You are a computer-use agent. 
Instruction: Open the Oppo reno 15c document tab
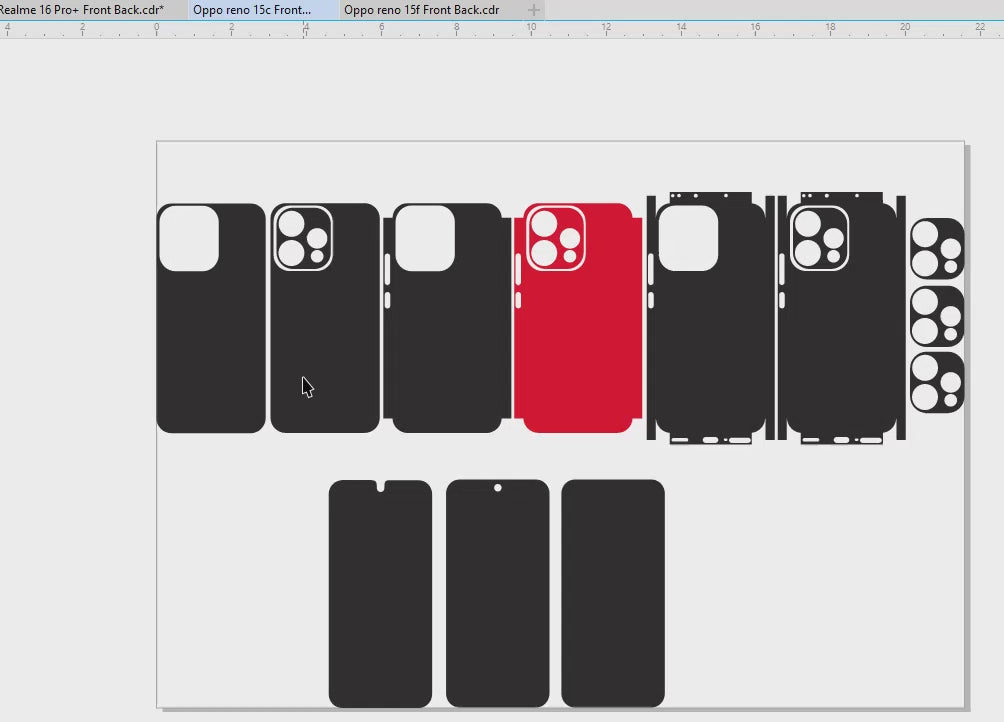click(252, 9)
